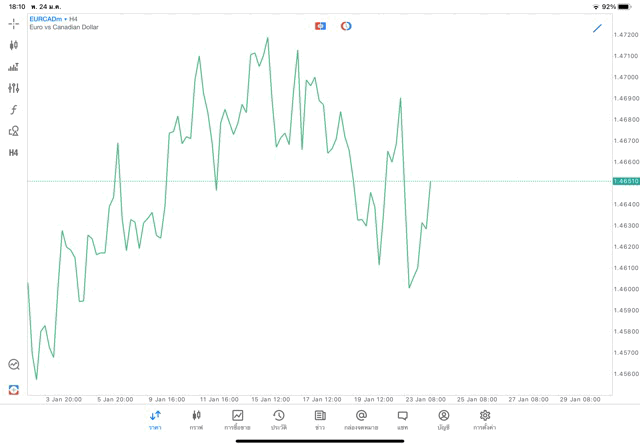Open the ข่าว (News) tab
Screen dimensions: 640x447
tap(320, 420)
